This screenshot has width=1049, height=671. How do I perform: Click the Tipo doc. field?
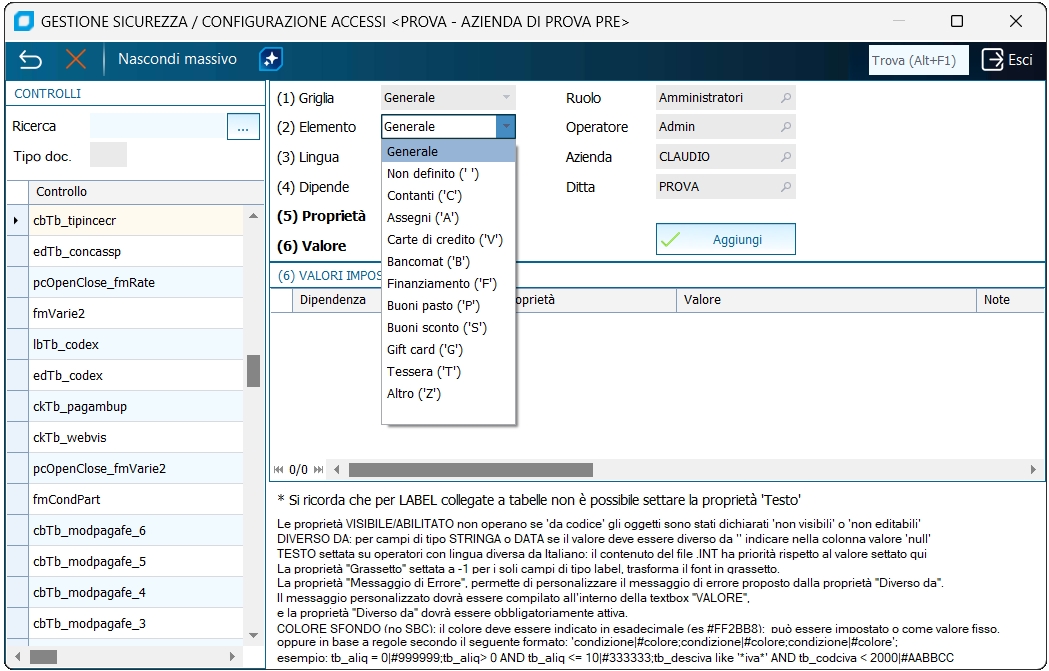coord(108,155)
